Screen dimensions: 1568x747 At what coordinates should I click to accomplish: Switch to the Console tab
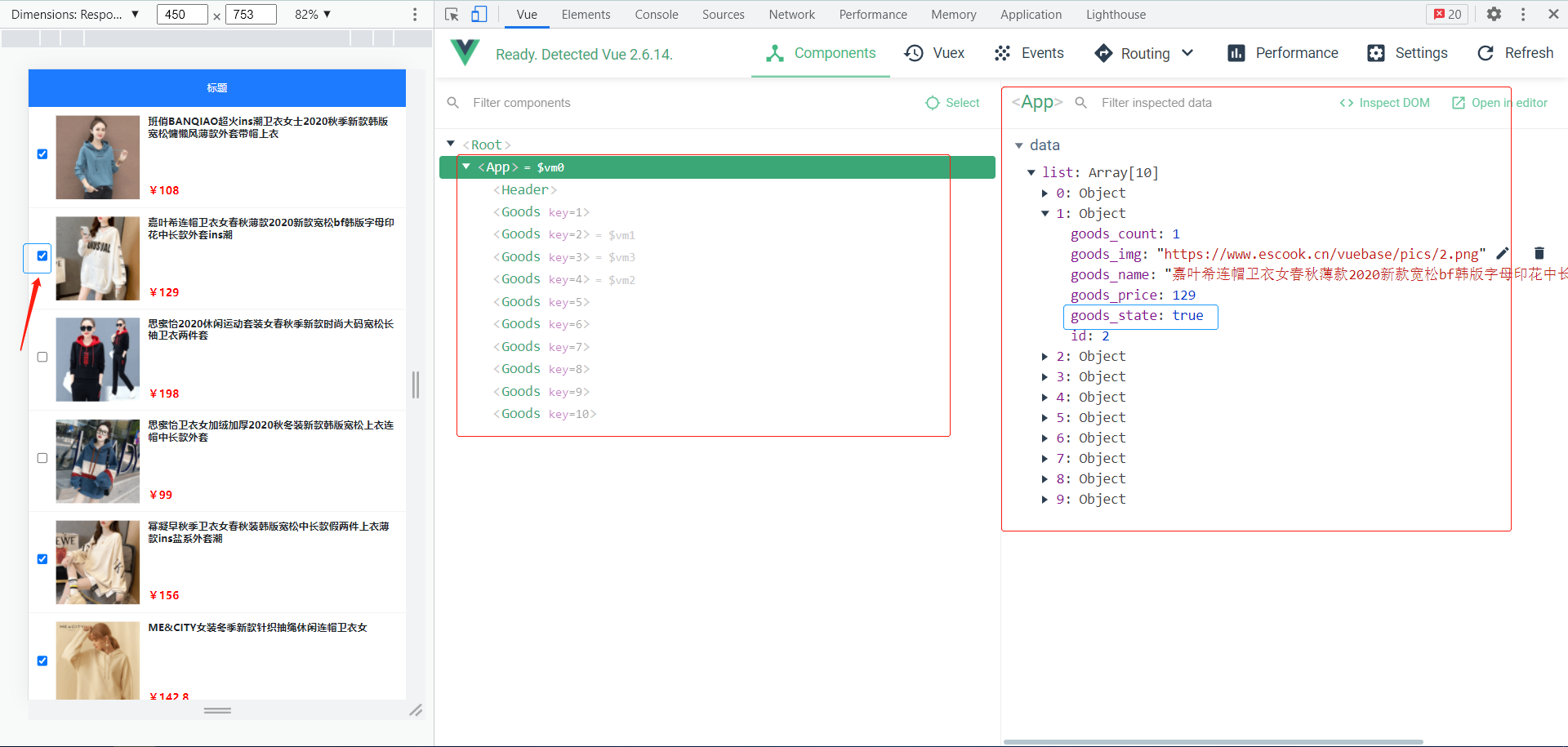[657, 15]
